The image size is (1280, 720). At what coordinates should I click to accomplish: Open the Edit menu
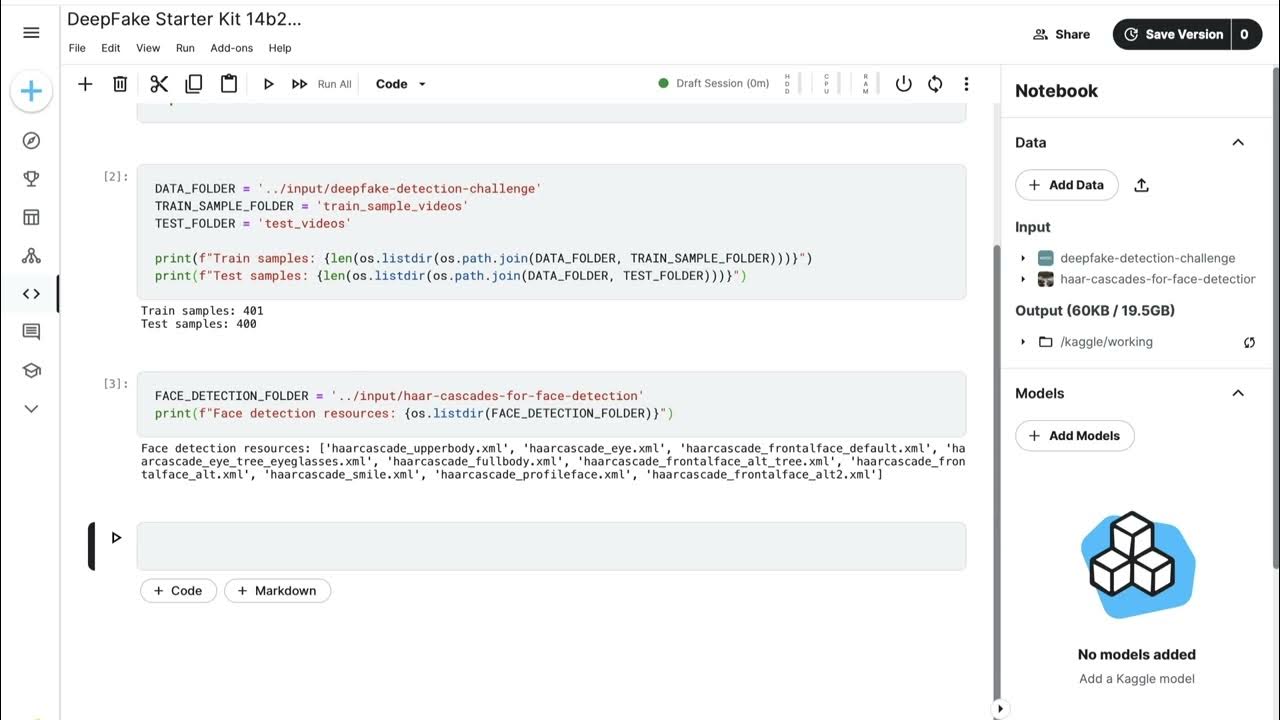pos(110,48)
